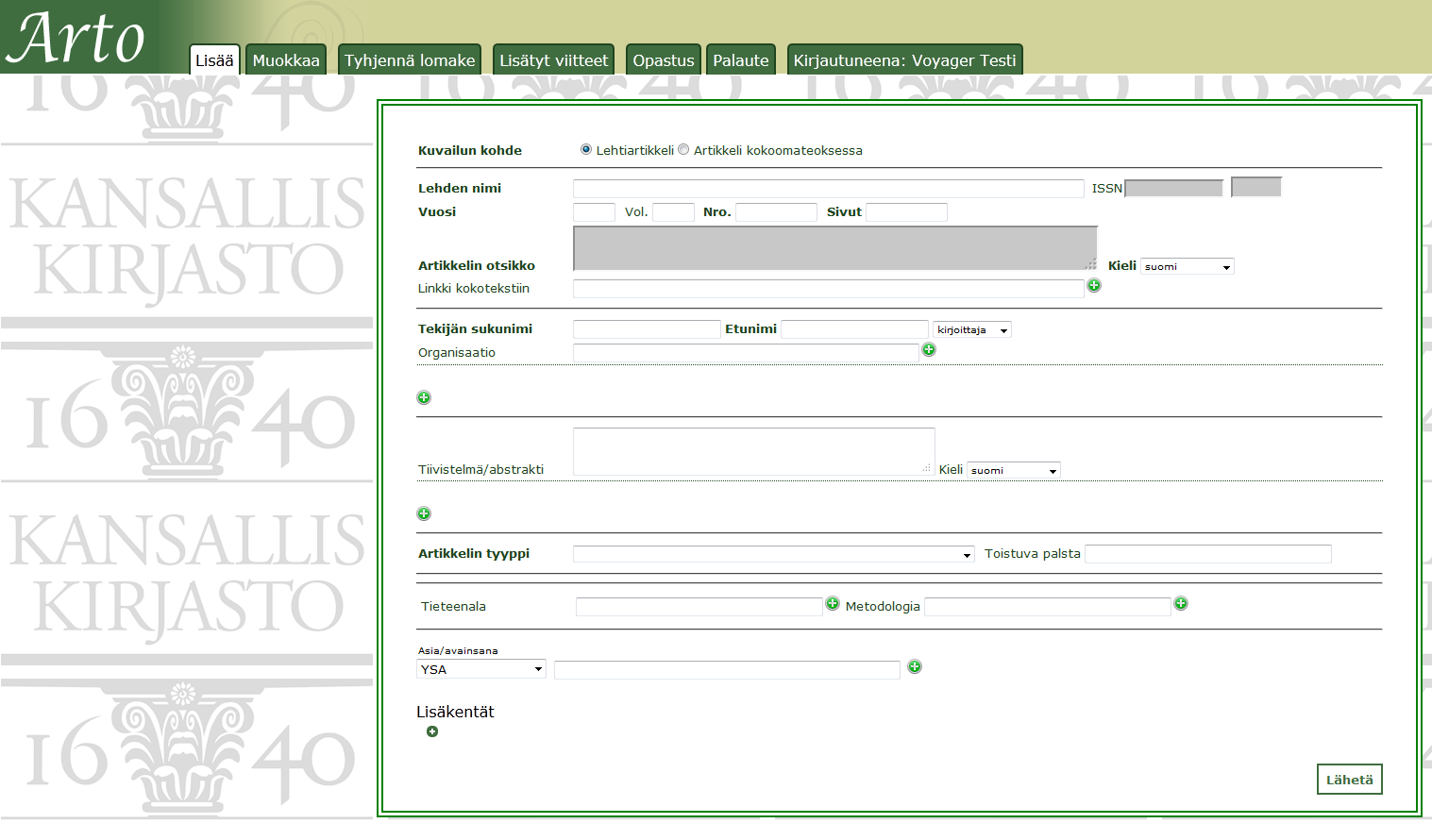The height and width of the screenshot is (840, 1432).
Task: Click the Kuvailun kohde label
Action: pos(470,150)
